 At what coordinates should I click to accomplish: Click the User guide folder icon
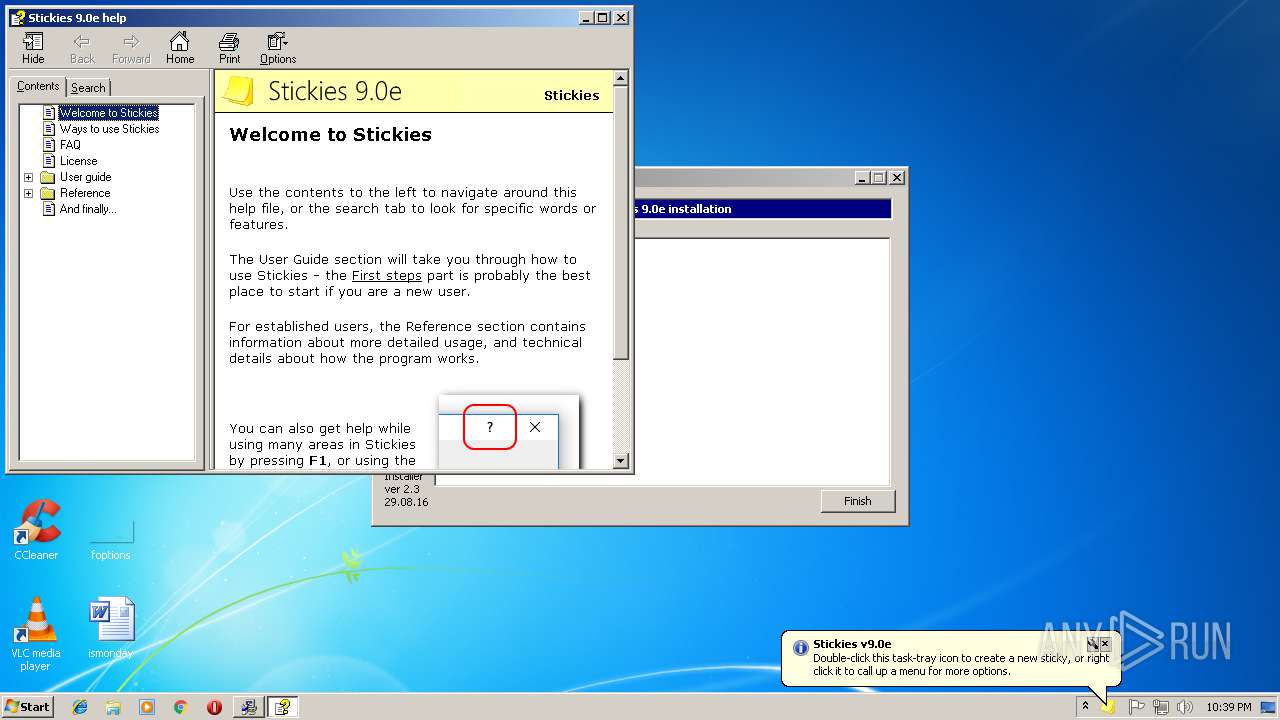pos(47,177)
